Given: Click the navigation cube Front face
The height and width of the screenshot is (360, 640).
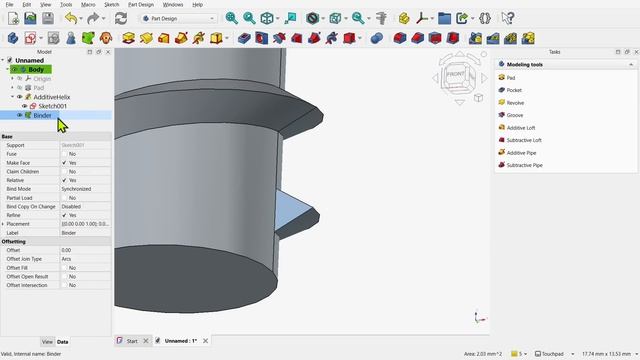Looking at the screenshot, I should click(x=455, y=75).
